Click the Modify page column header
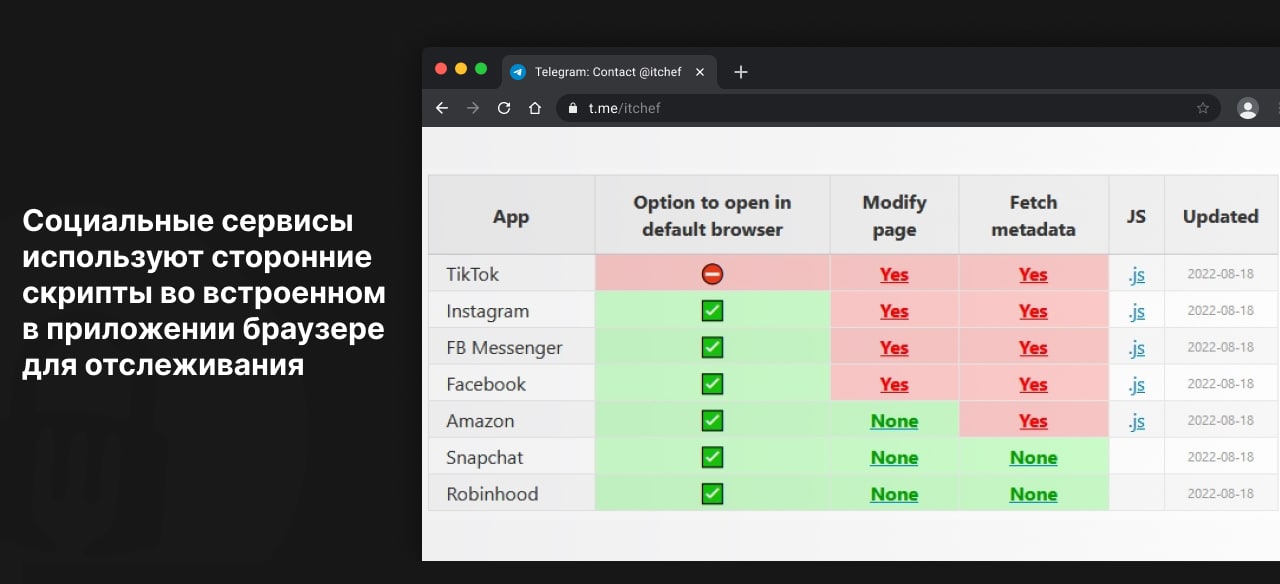Image resolution: width=1280 pixels, height=584 pixels. (894, 216)
